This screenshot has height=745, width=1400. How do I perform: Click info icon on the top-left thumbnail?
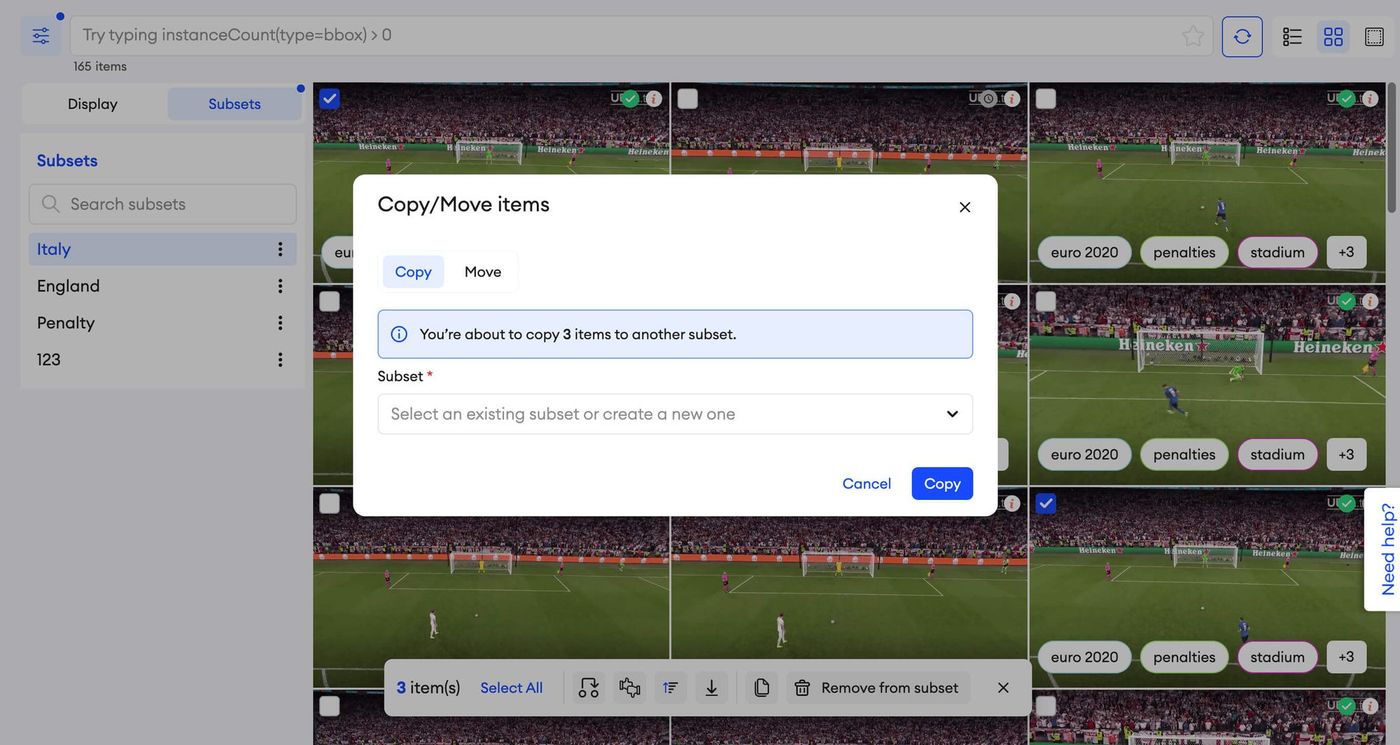(653, 99)
